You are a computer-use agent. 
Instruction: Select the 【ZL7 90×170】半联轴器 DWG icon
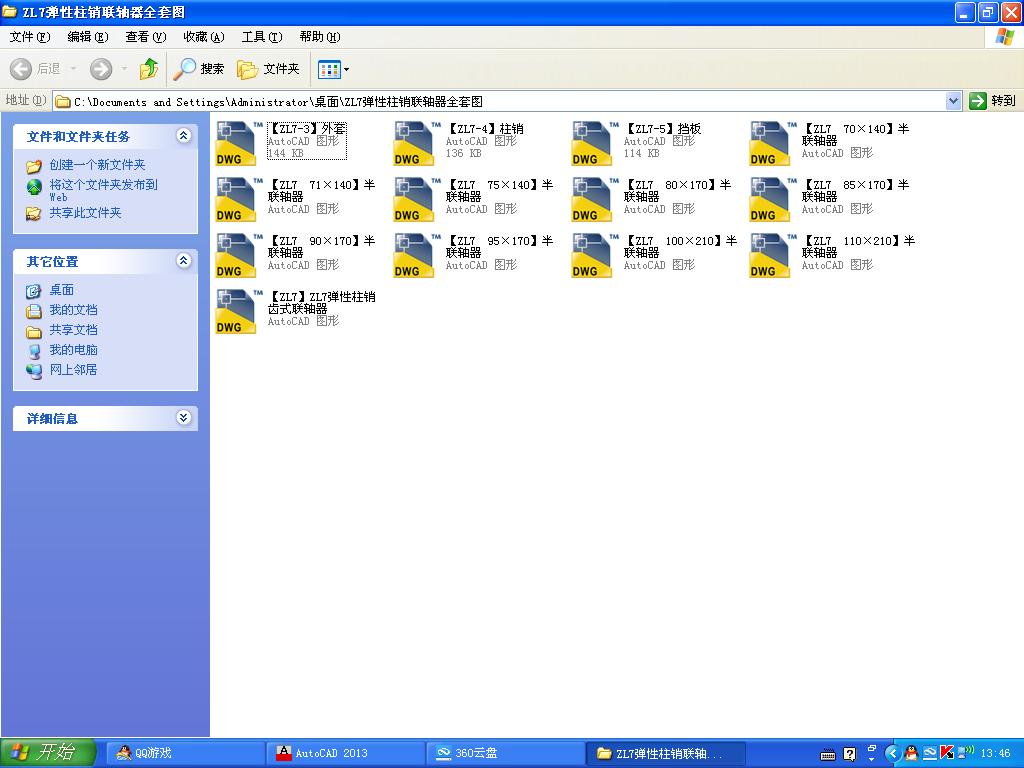click(236, 256)
